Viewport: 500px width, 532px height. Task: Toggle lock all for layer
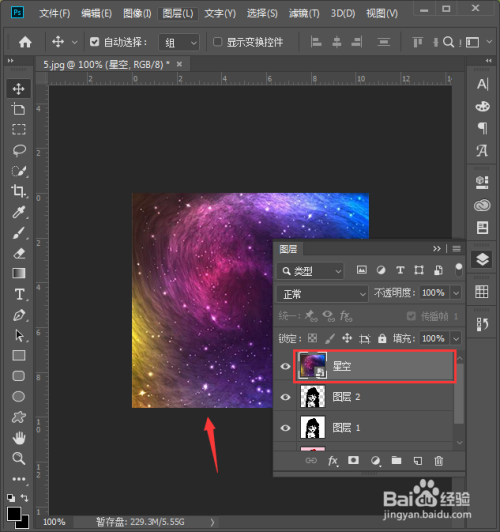(382, 338)
